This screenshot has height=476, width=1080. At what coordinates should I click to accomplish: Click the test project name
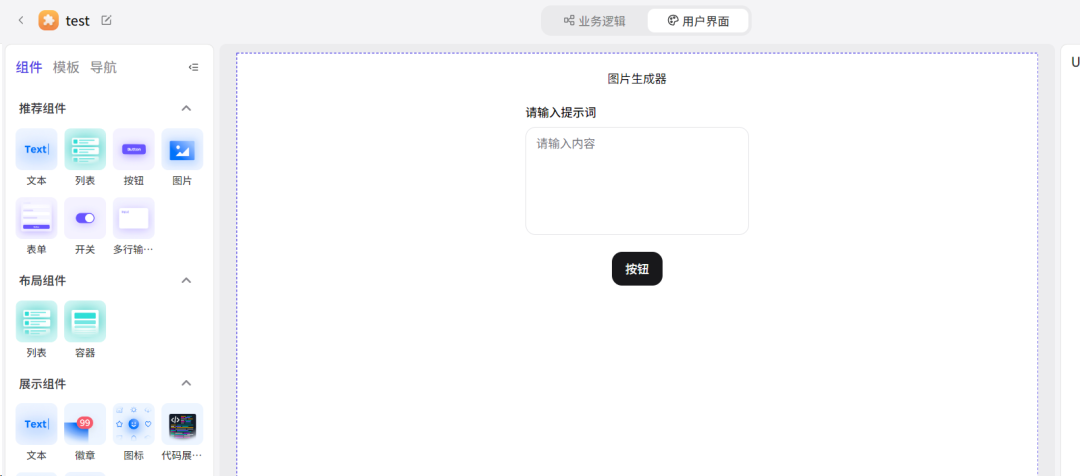click(78, 21)
